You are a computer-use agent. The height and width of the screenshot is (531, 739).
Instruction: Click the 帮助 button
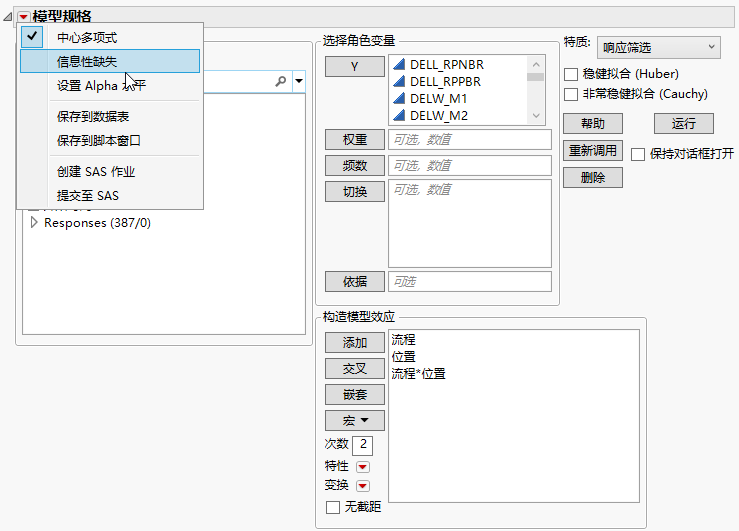tap(592, 123)
